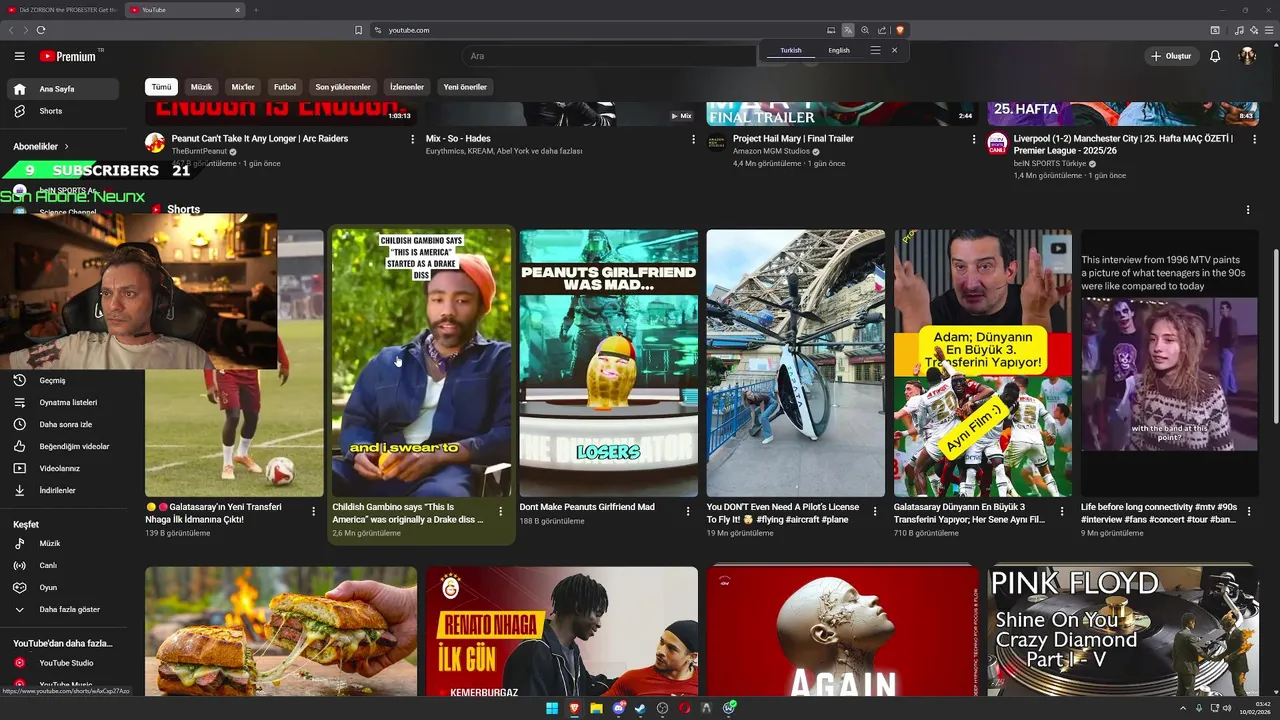Image resolution: width=1280 pixels, height=720 pixels.
Task: Open Oynatma listeleri in sidebar
Action: click(62, 402)
